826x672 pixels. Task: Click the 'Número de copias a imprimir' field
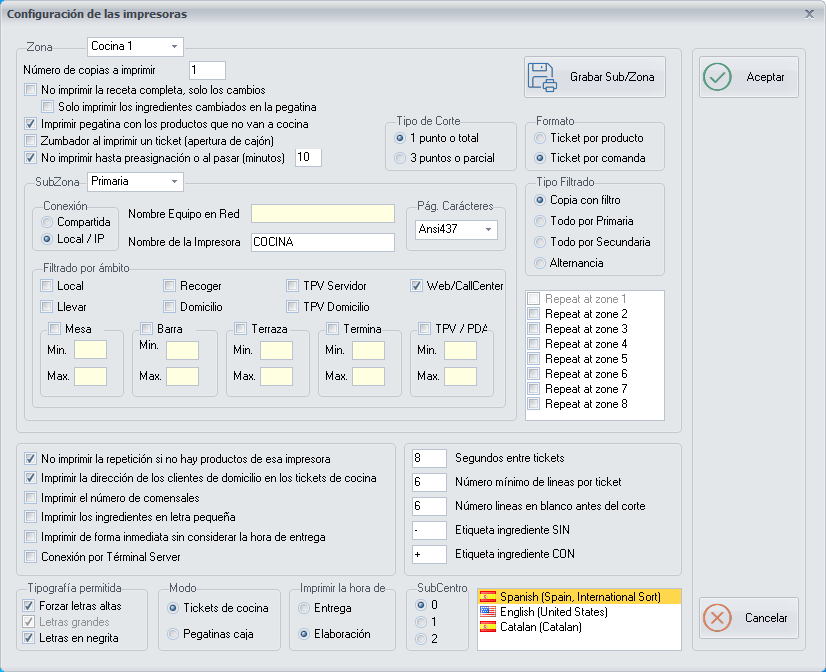206,69
